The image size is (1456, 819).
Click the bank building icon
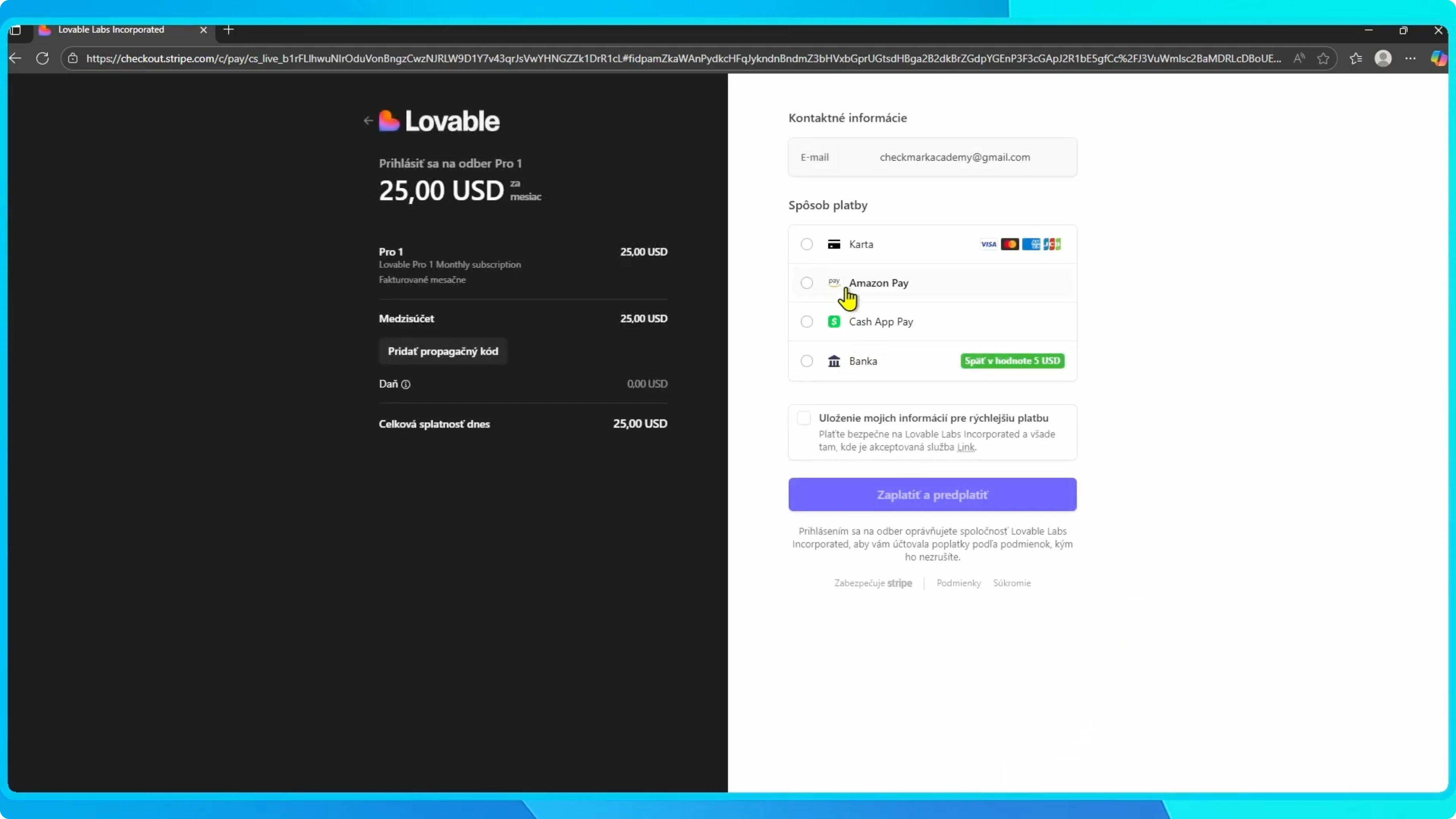coord(834,361)
